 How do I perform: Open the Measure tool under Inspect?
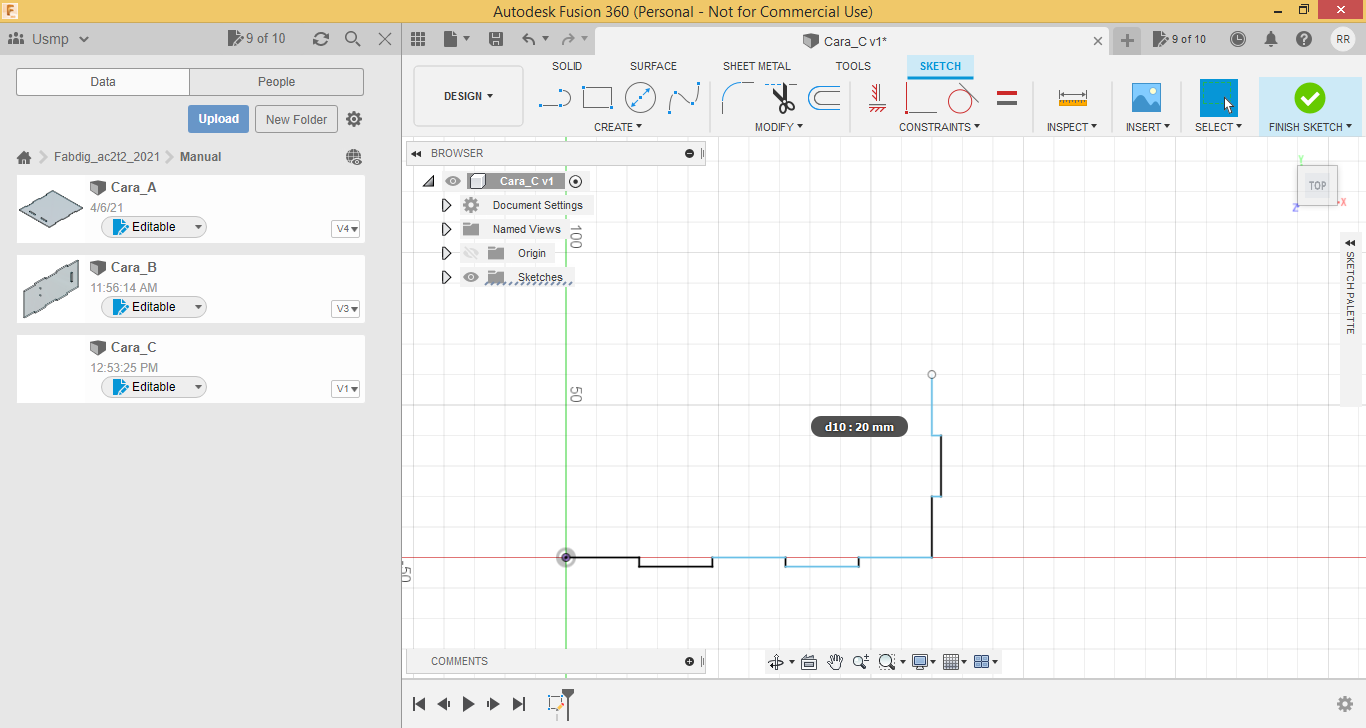[1072, 98]
